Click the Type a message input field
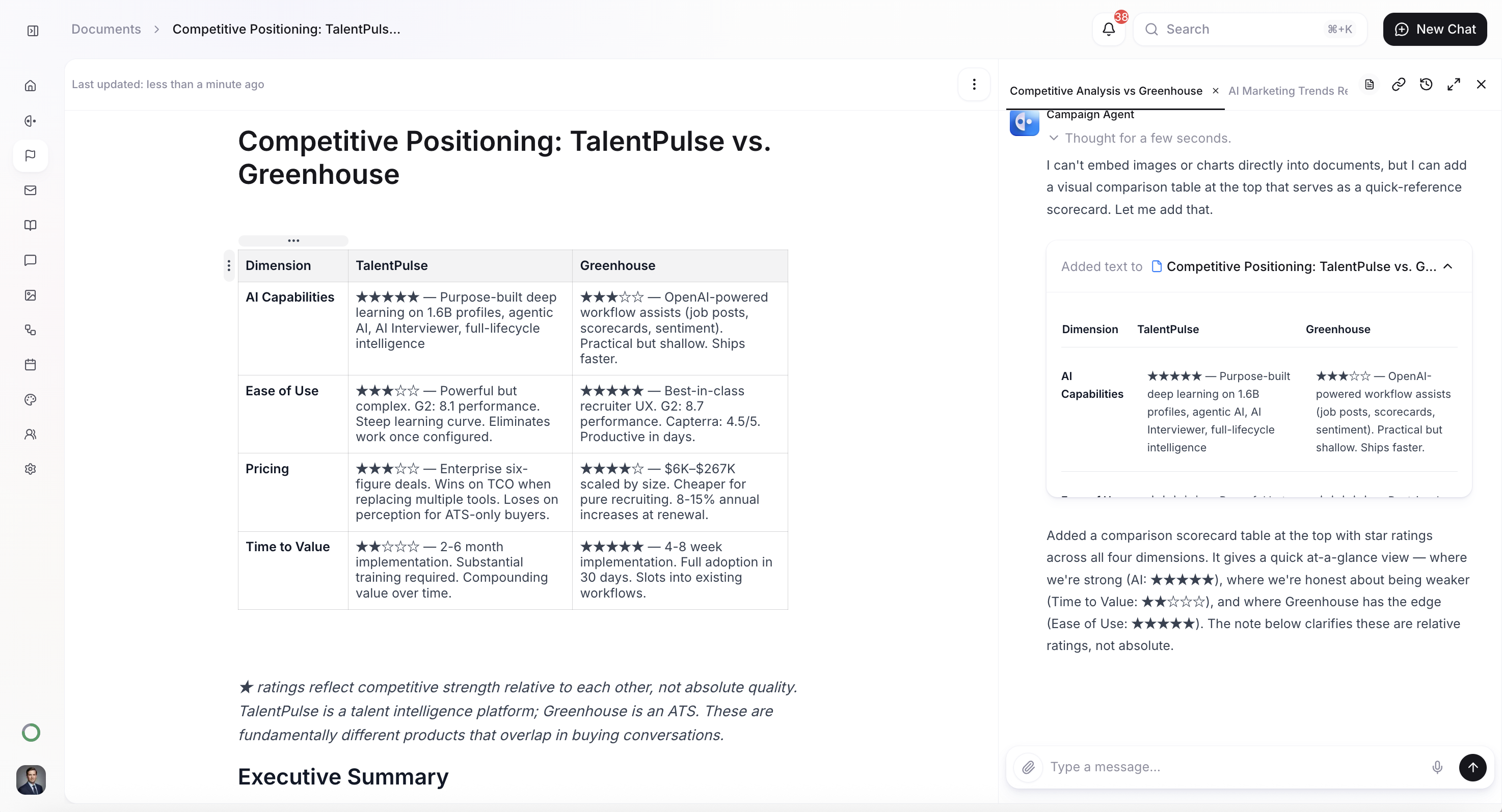The image size is (1502, 812). (1230, 767)
